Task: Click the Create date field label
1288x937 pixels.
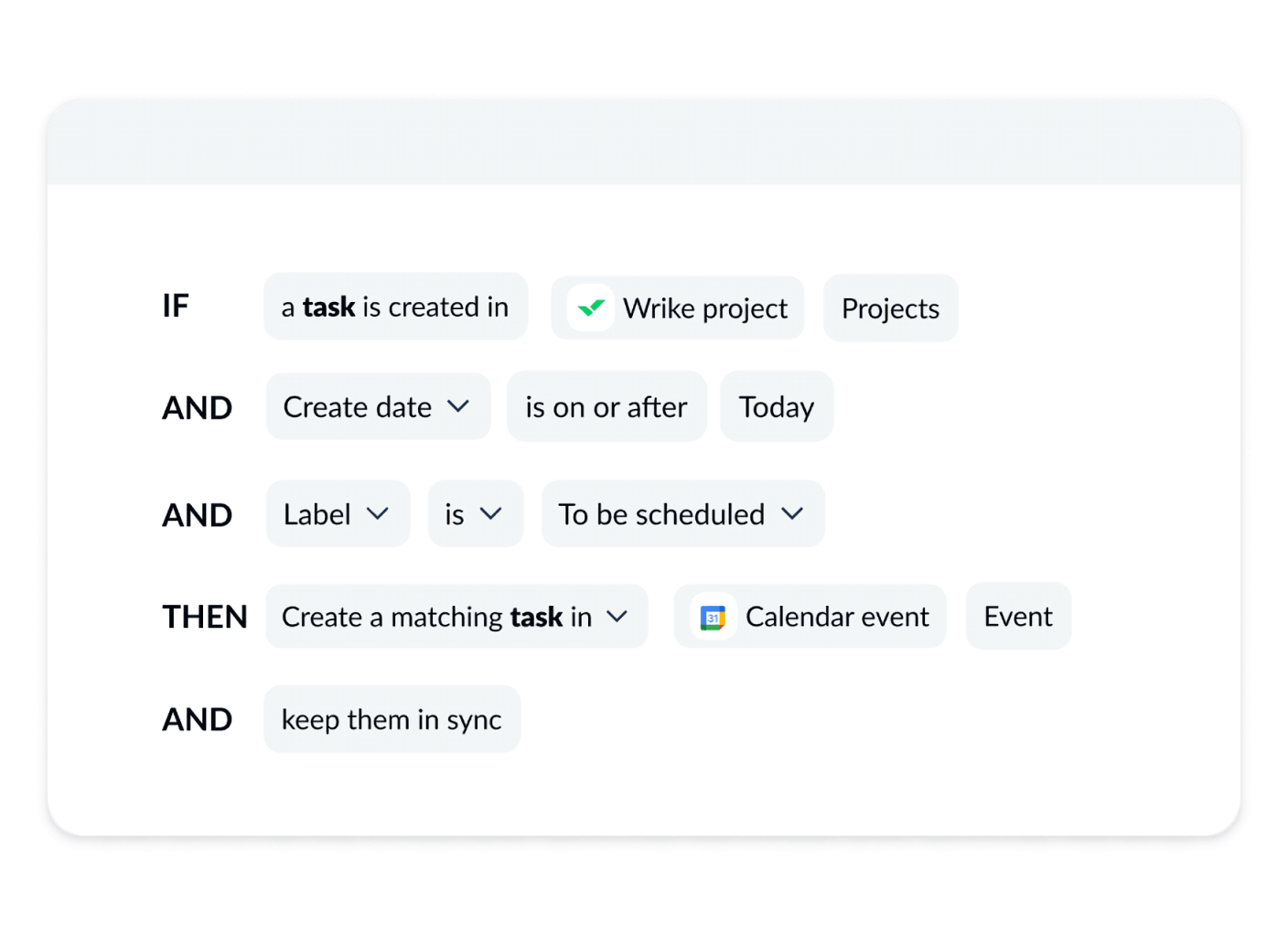Action: coord(358,407)
